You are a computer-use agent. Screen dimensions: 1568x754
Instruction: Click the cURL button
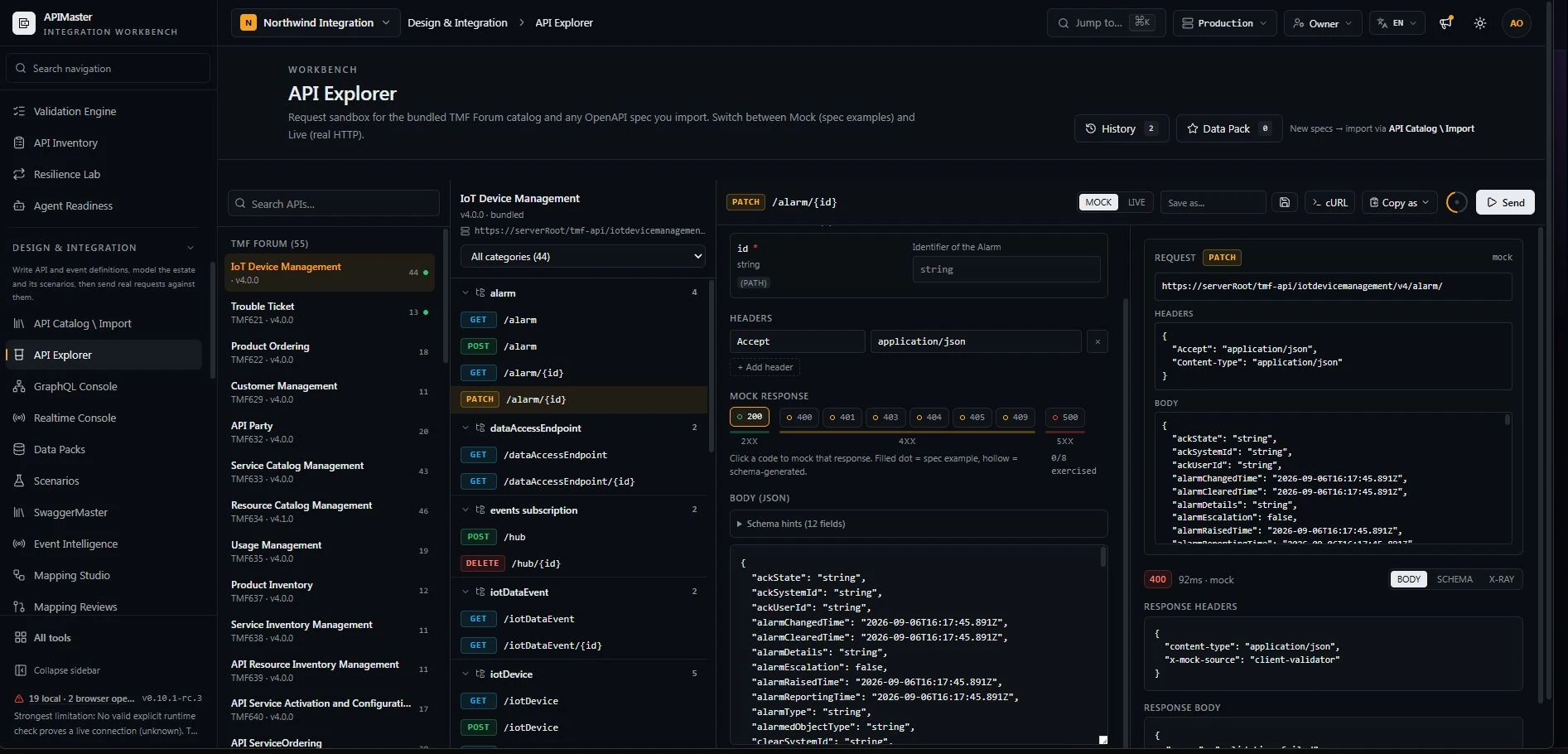click(x=1330, y=202)
